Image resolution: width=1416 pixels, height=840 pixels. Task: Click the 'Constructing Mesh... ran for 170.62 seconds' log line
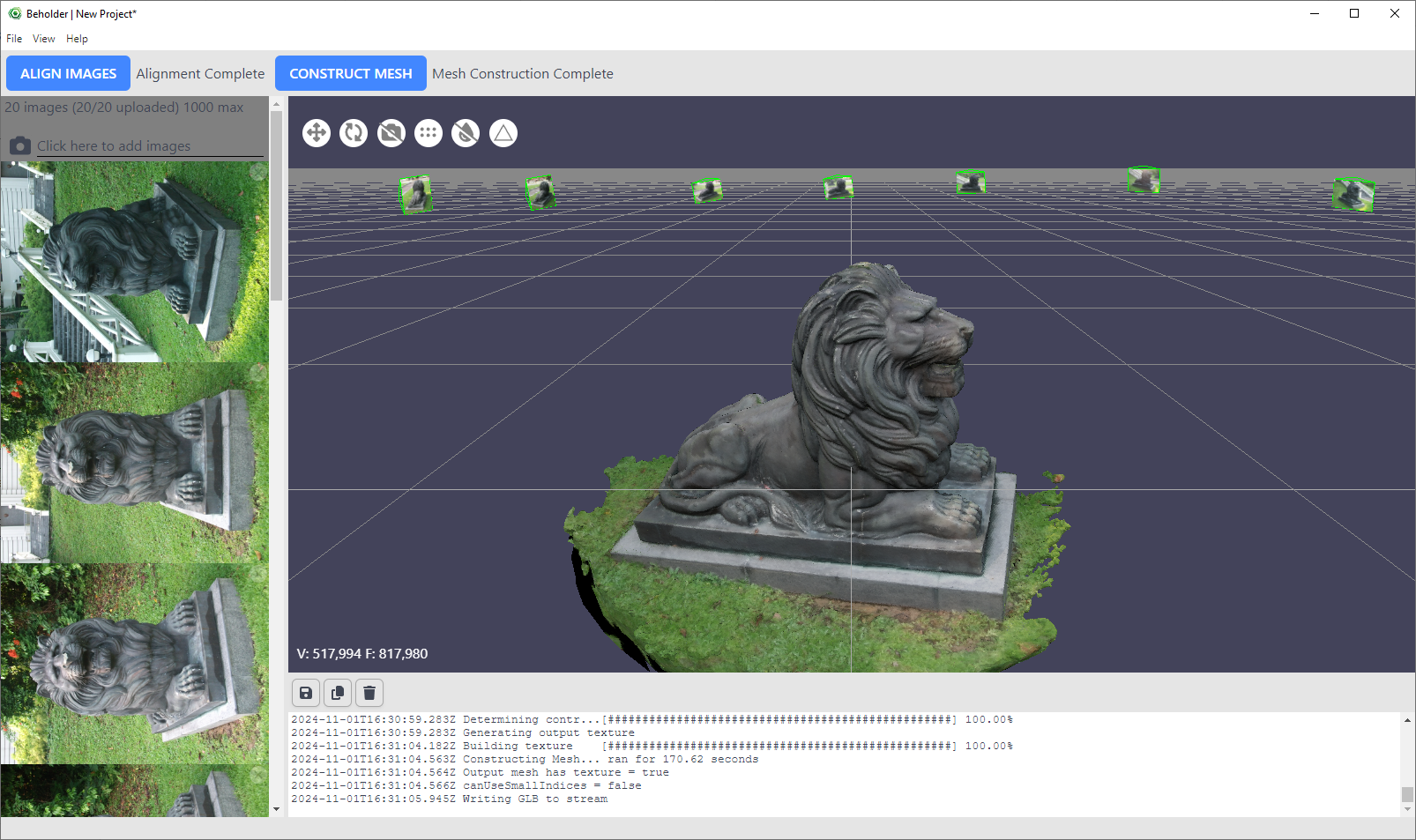pyautogui.click(x=610, y=759)
